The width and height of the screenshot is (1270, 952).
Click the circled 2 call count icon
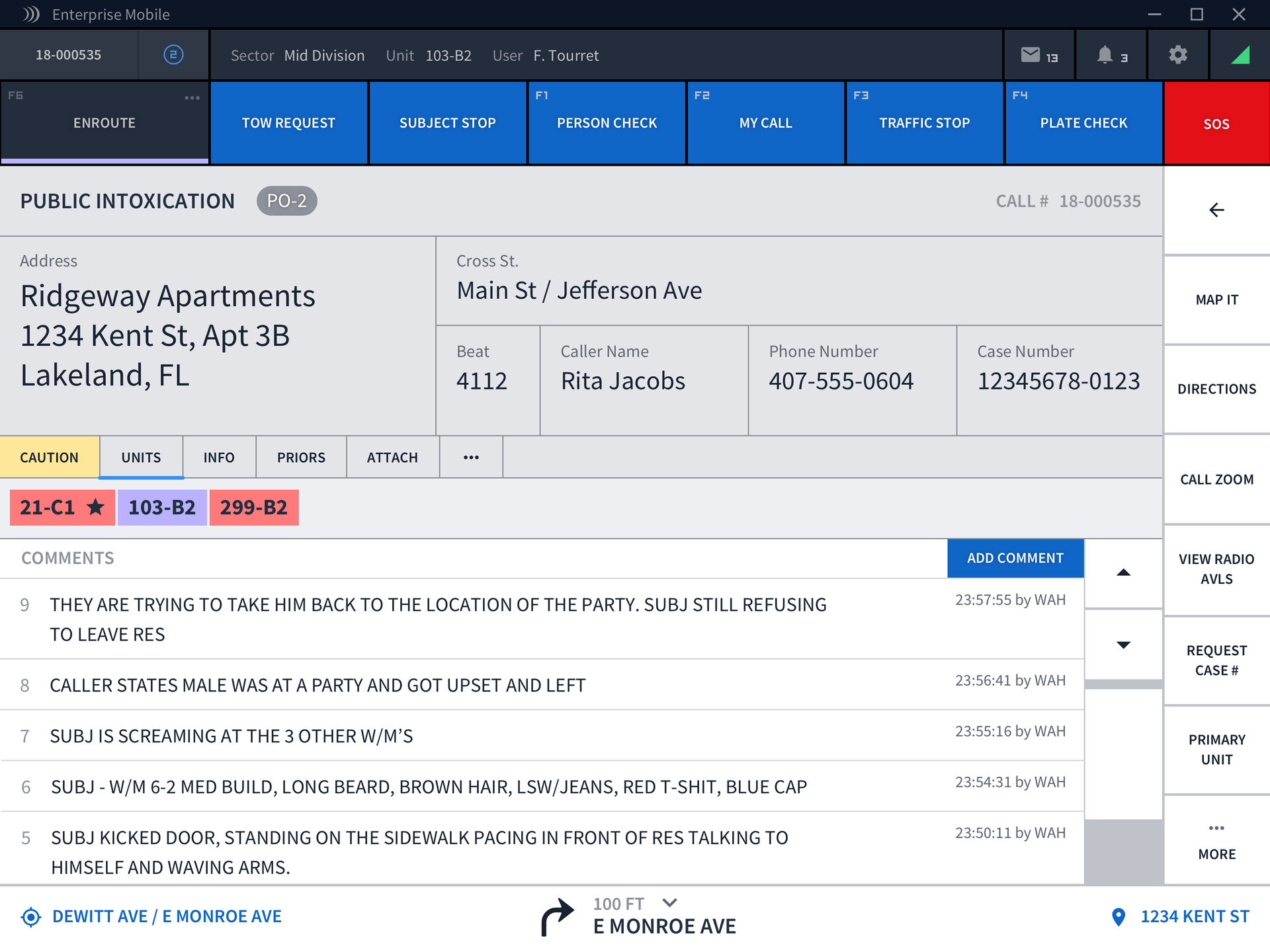(x=173, y=55)
